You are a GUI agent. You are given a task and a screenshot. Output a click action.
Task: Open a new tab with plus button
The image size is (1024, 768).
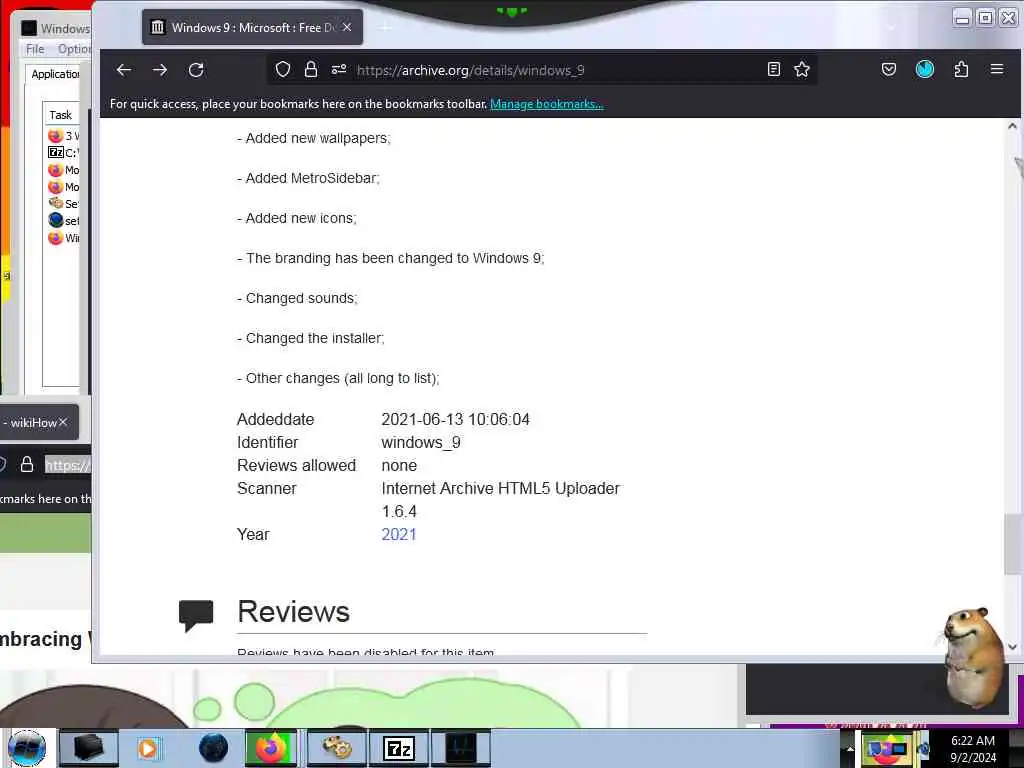pyautogui.click(x=385, y=27)
